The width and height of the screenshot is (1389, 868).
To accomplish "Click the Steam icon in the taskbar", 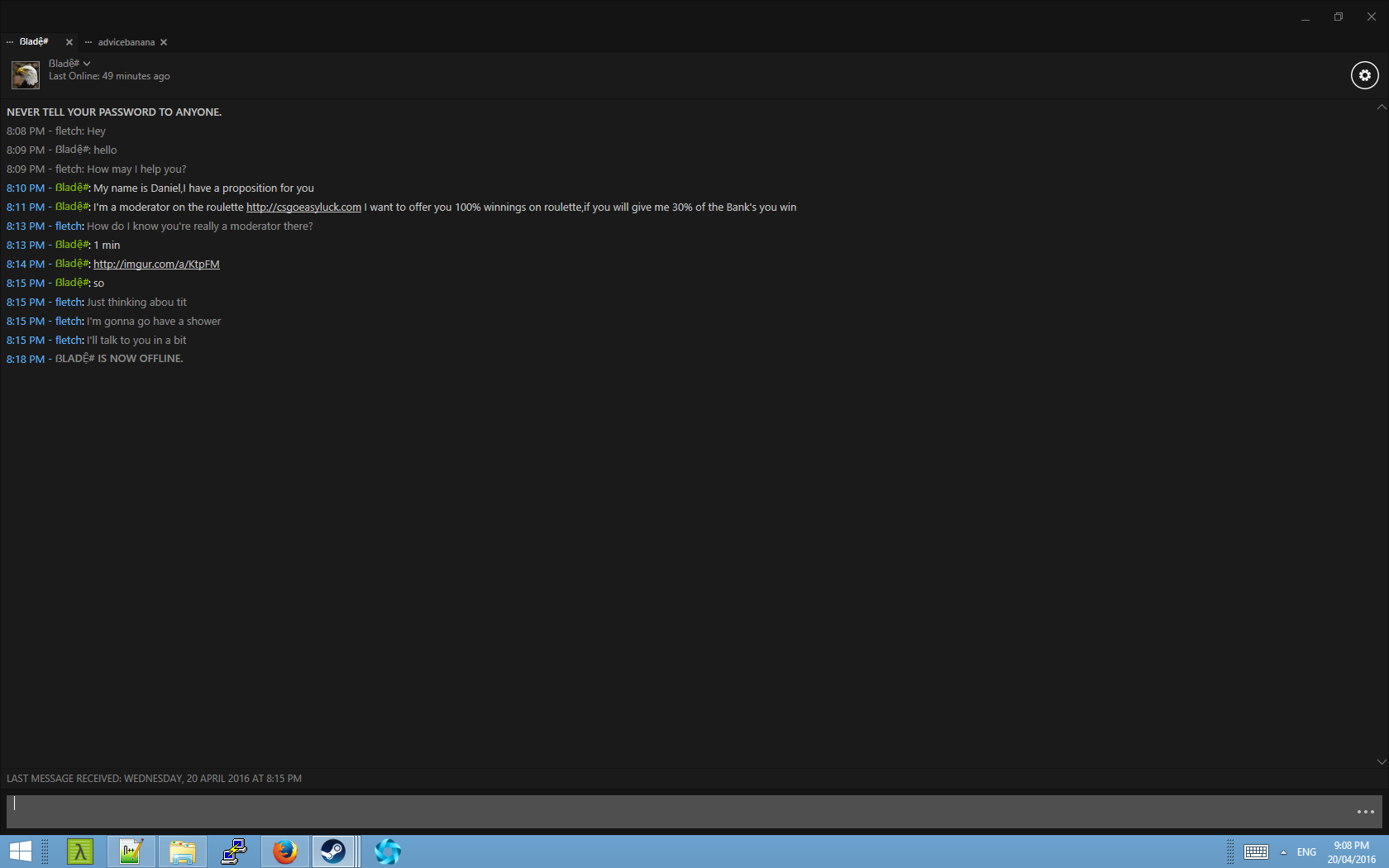I will 333,851.
